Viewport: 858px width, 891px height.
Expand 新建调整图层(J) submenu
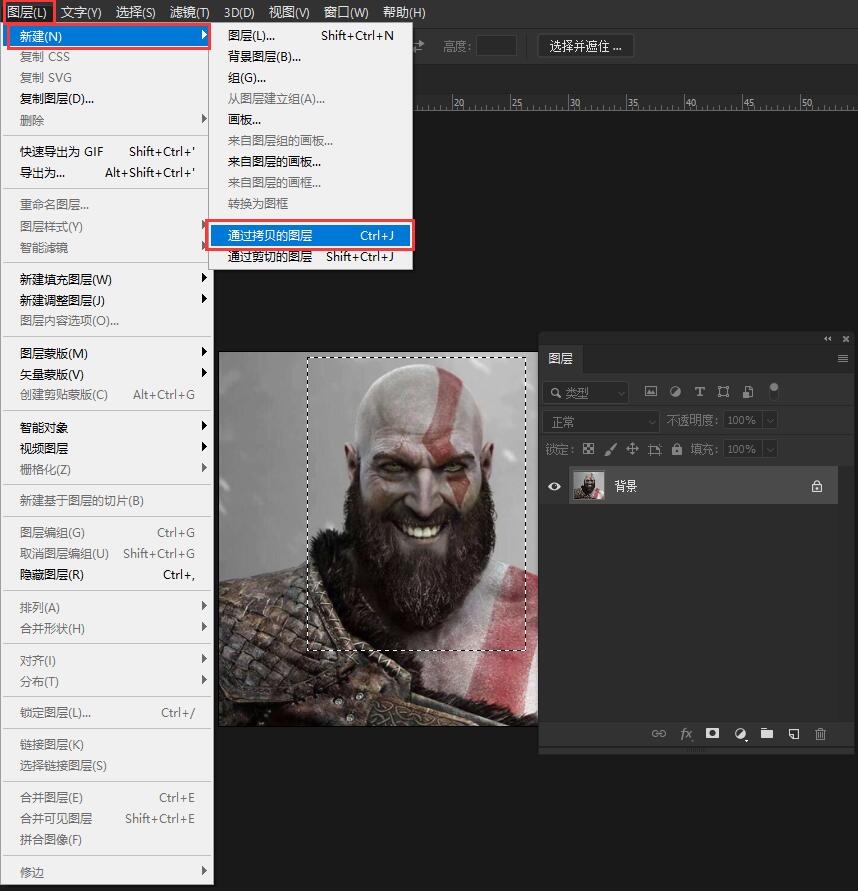tap(108, 300)
